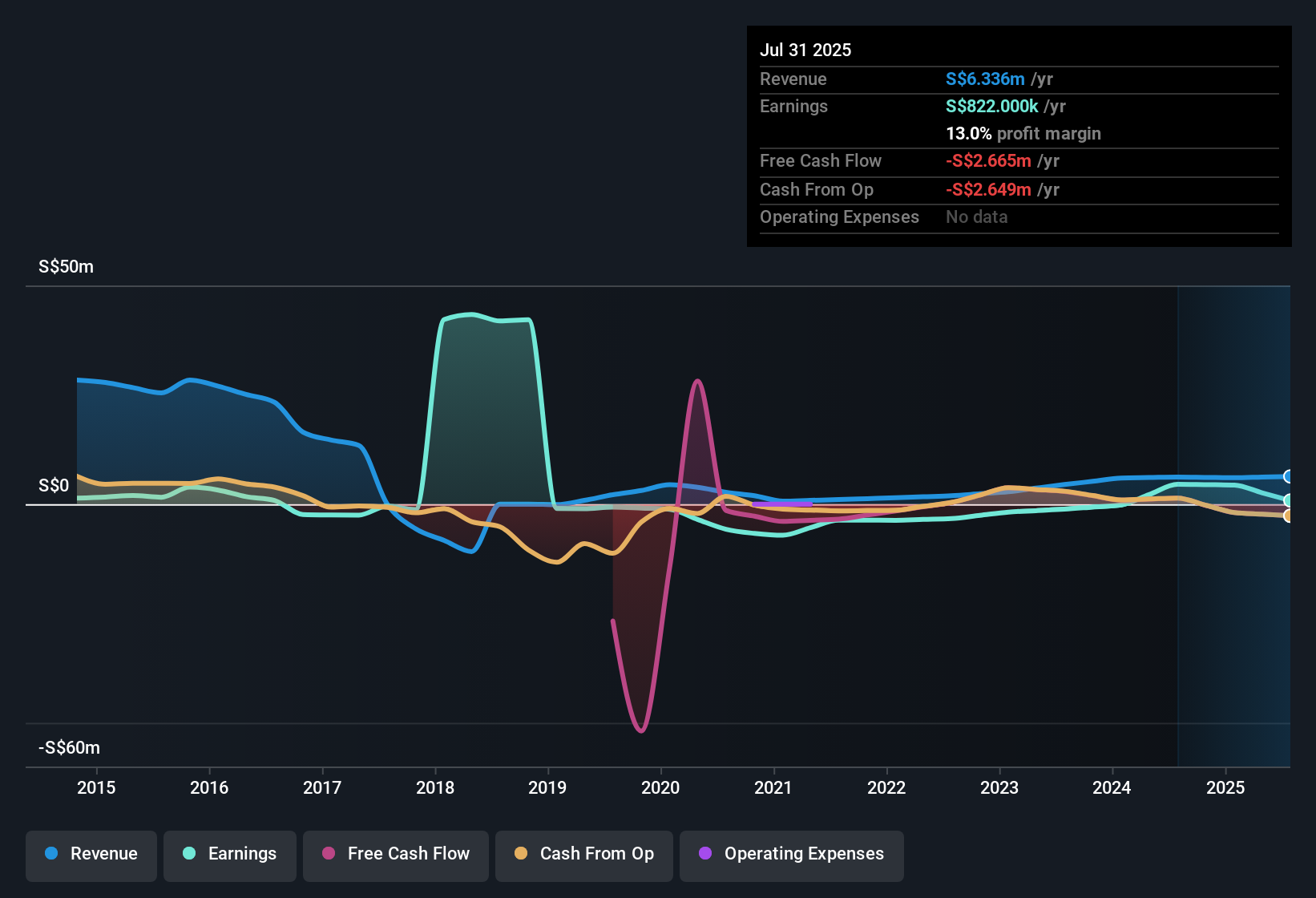Toggle Cash From Op legend button
The height and width of the screenshot is (898, 1316).
584,855
